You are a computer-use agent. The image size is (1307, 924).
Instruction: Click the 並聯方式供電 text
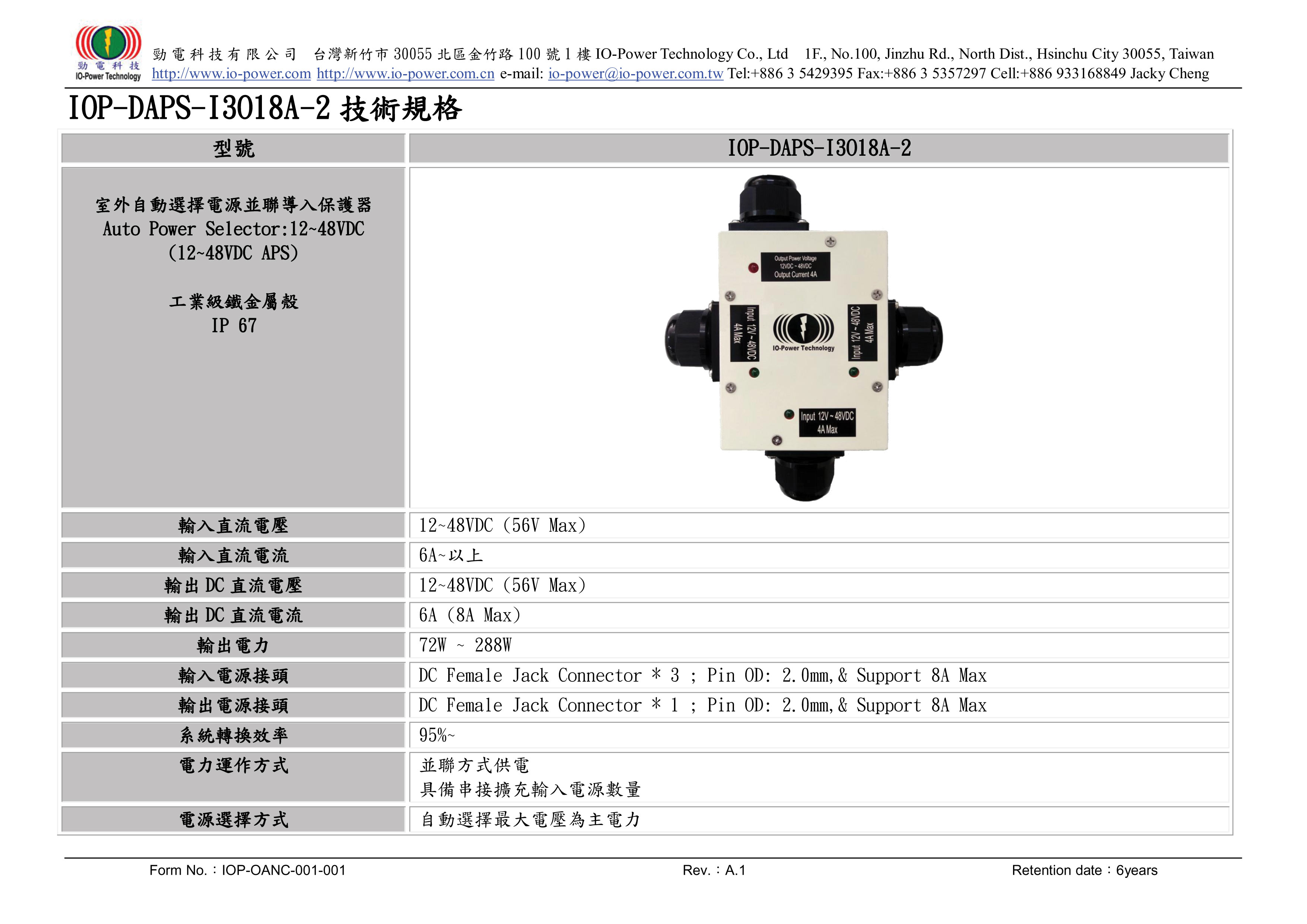[475, 766]
